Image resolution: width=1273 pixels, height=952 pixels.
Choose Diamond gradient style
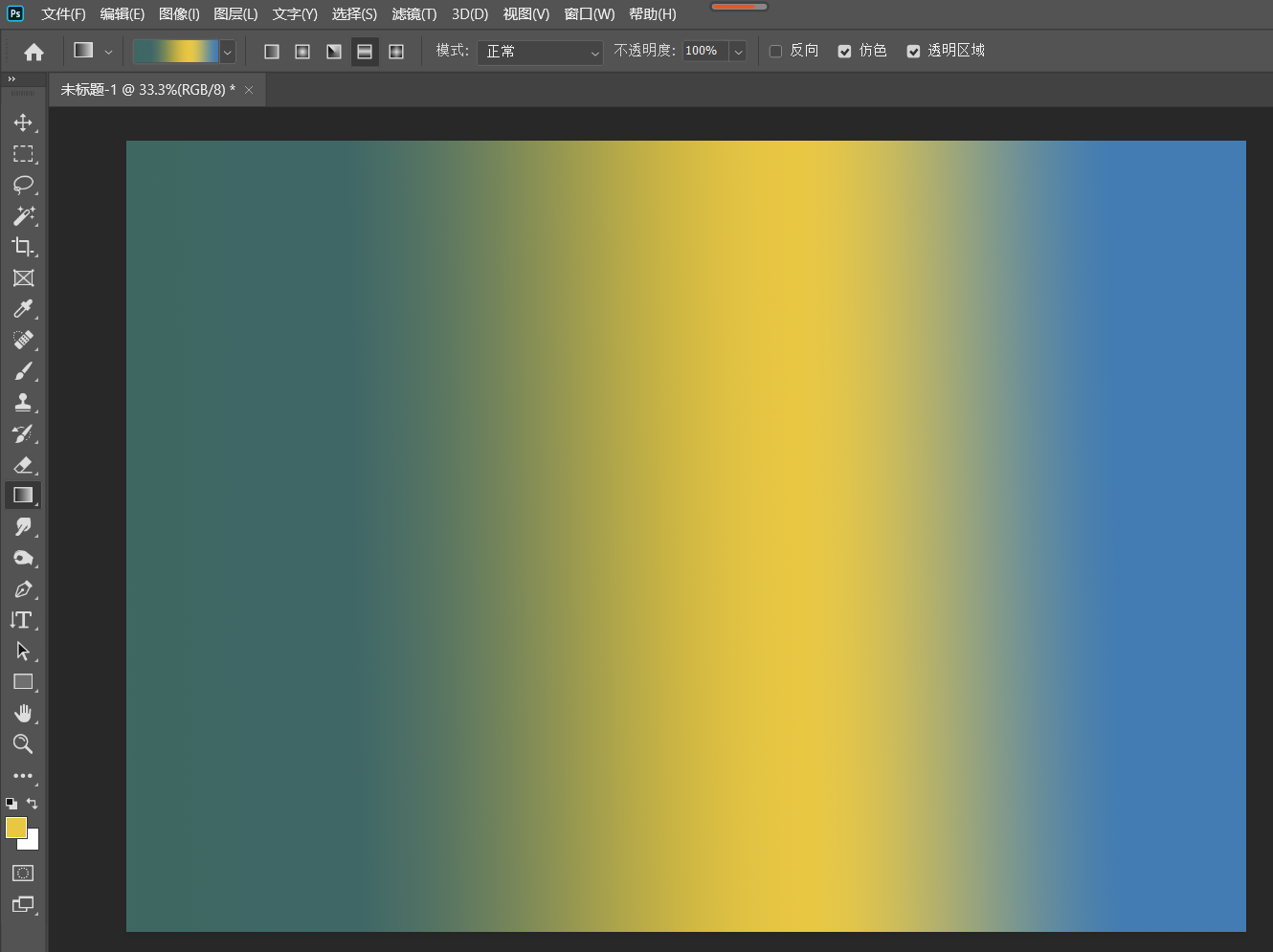coord(396,52)
